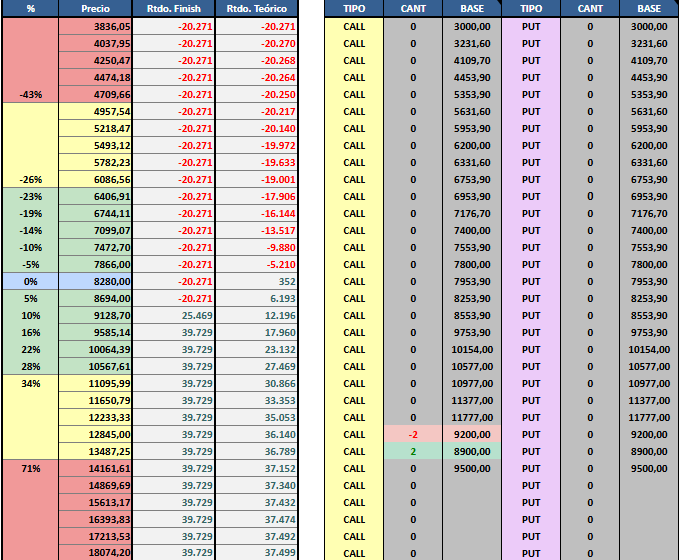Viewport: 680px width, 560px height.
Task: Select price cell 9128,70
Action: [x=95, y=315]
